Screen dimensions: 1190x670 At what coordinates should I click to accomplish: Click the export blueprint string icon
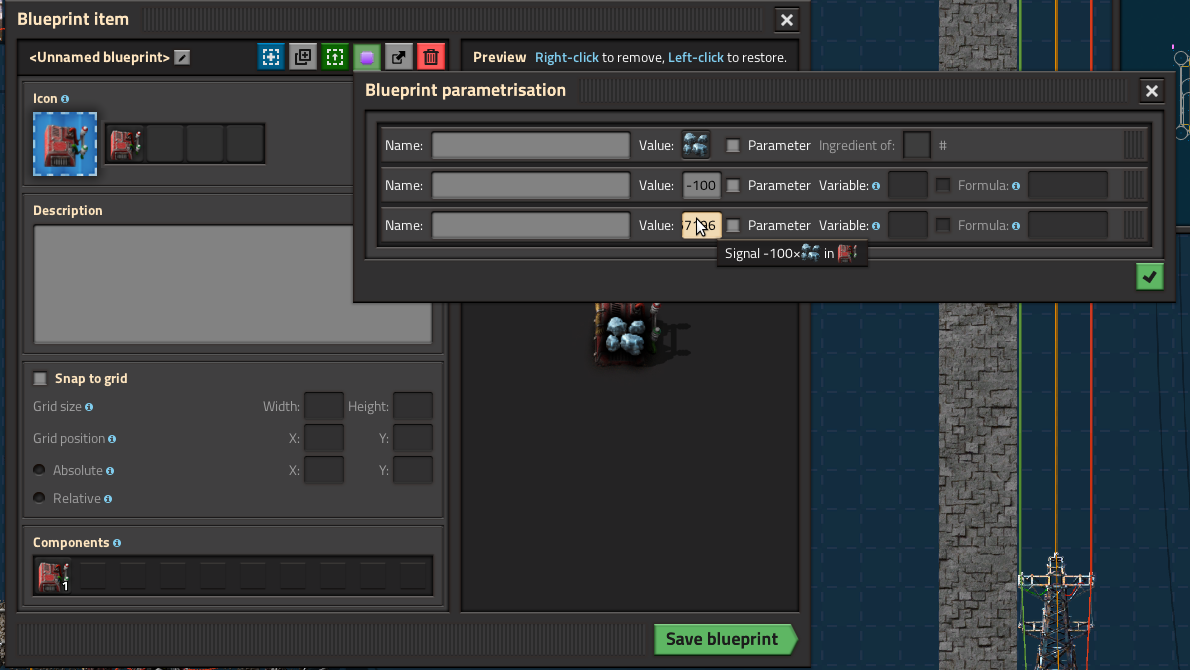(x=399, y=57)
